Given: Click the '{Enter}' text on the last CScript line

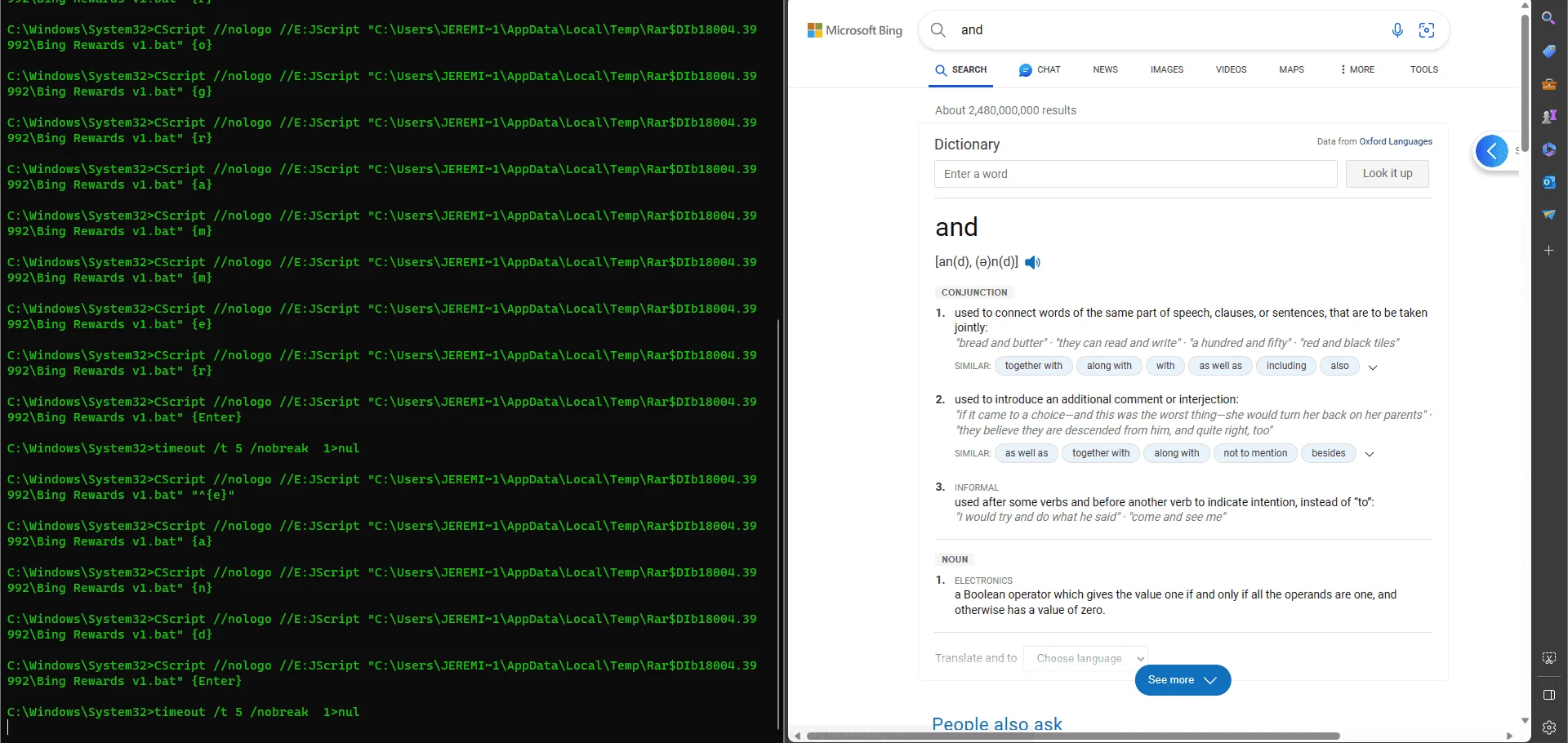Looking at the screenshot, I should (x=216, y=681).
